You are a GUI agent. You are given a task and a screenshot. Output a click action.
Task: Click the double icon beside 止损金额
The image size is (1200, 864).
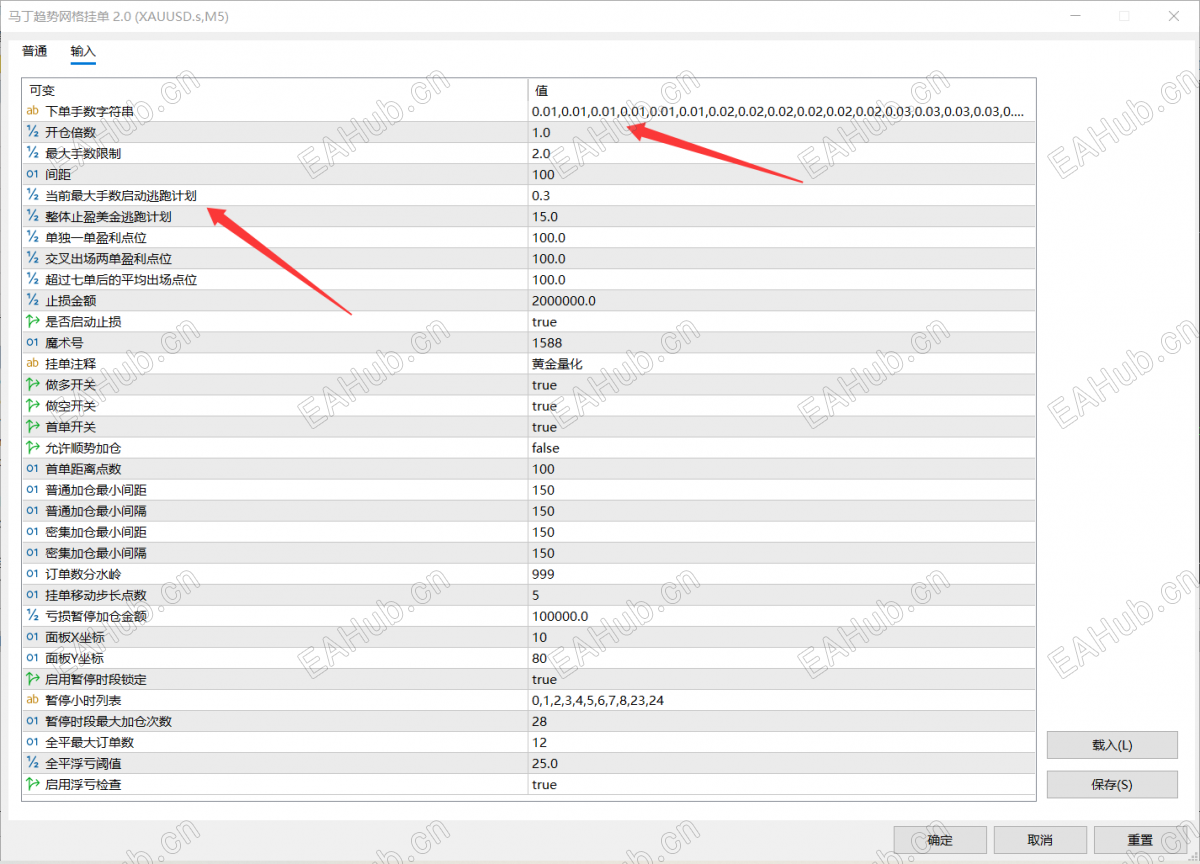[33, 300]
